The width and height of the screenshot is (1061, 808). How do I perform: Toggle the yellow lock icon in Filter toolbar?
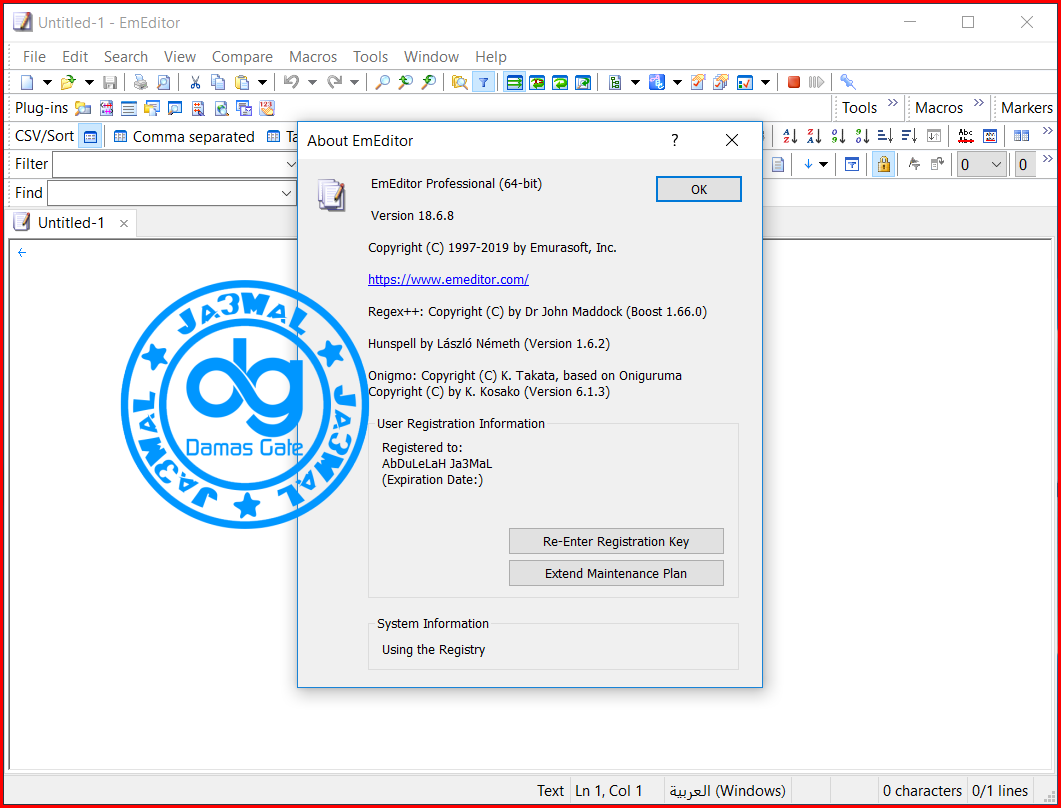pyautogui.click(x=883, y=164)
